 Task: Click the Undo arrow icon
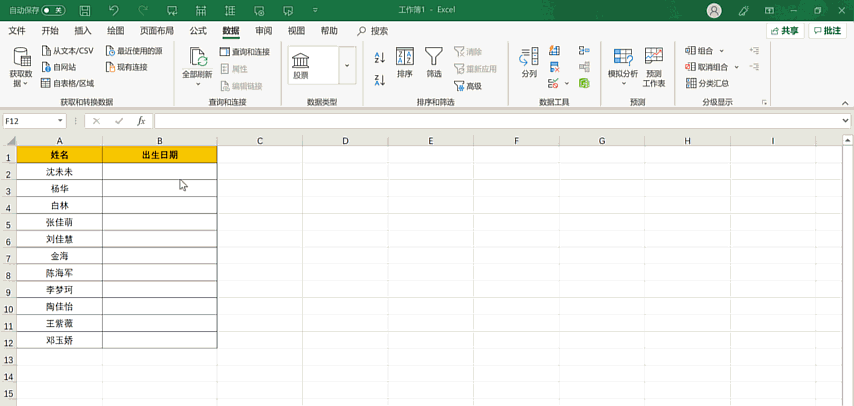tap(113, 10)
